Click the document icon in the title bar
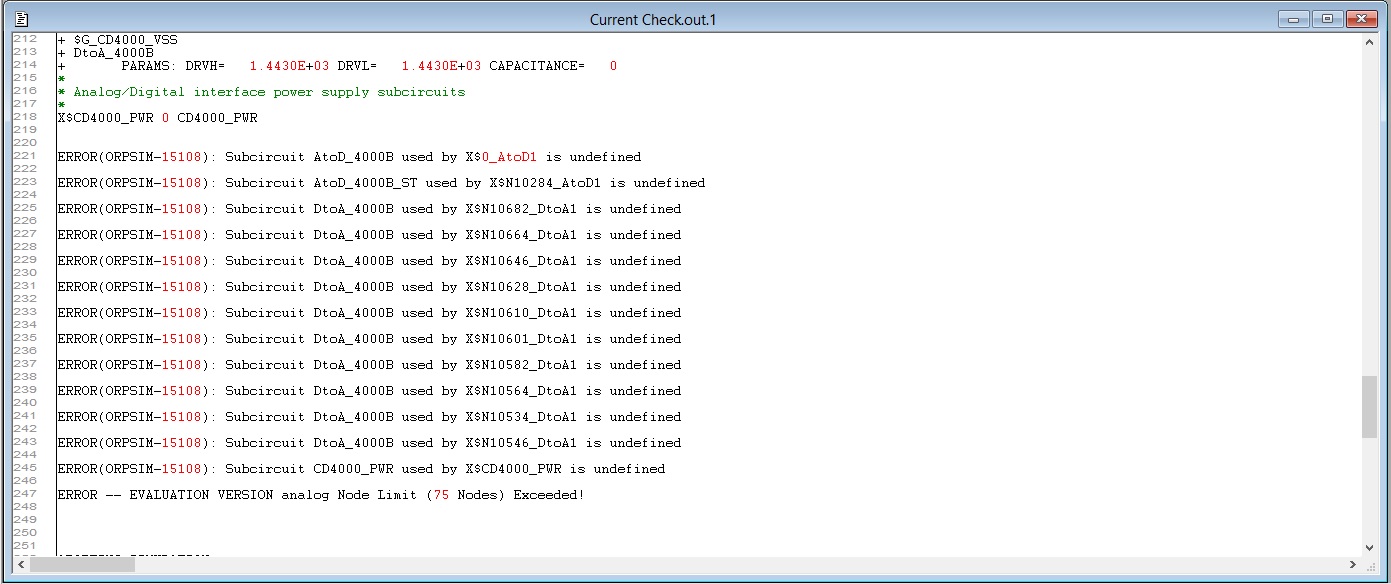1391x584 pixels. point(21,19)
